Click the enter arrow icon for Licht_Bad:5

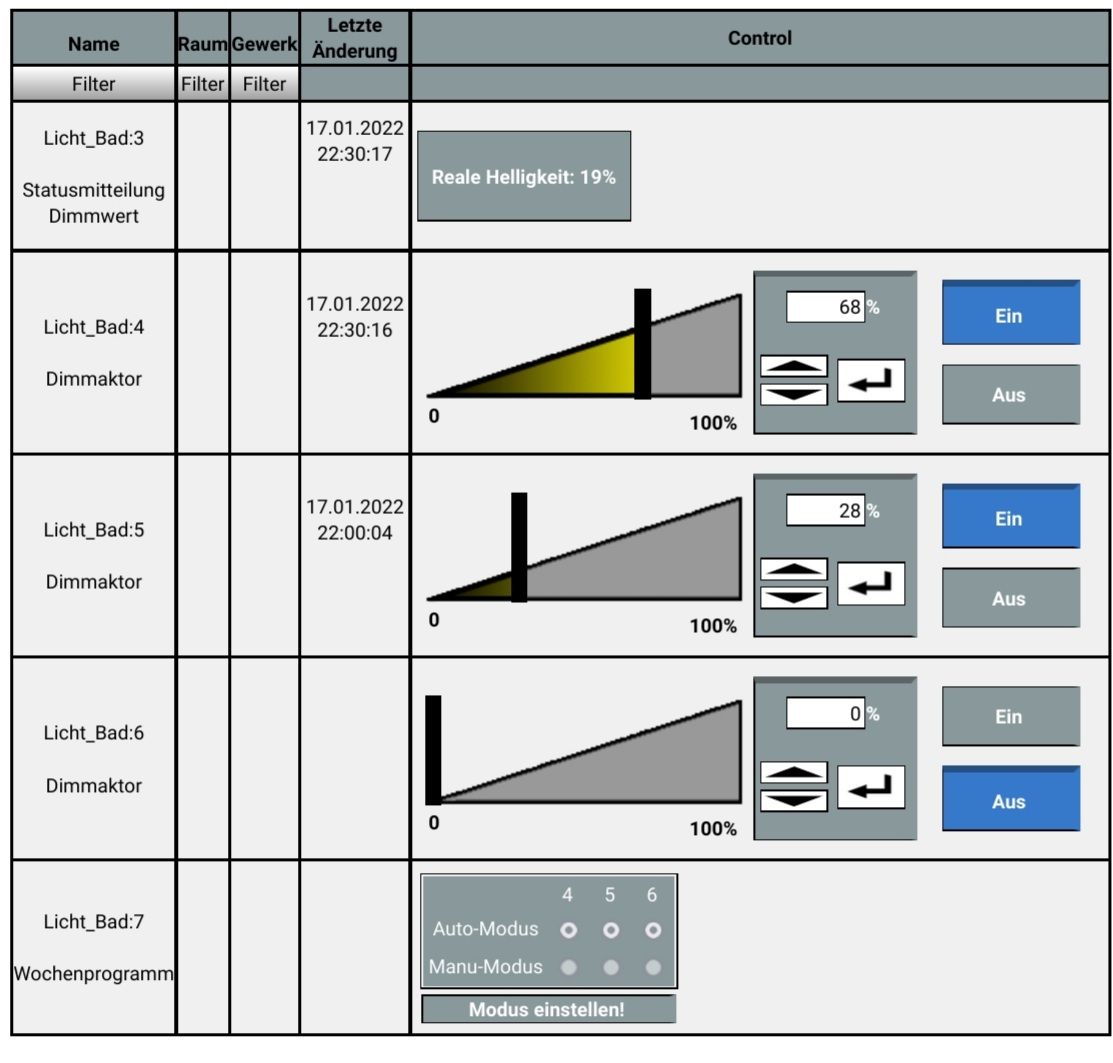[x=871, y=584]
